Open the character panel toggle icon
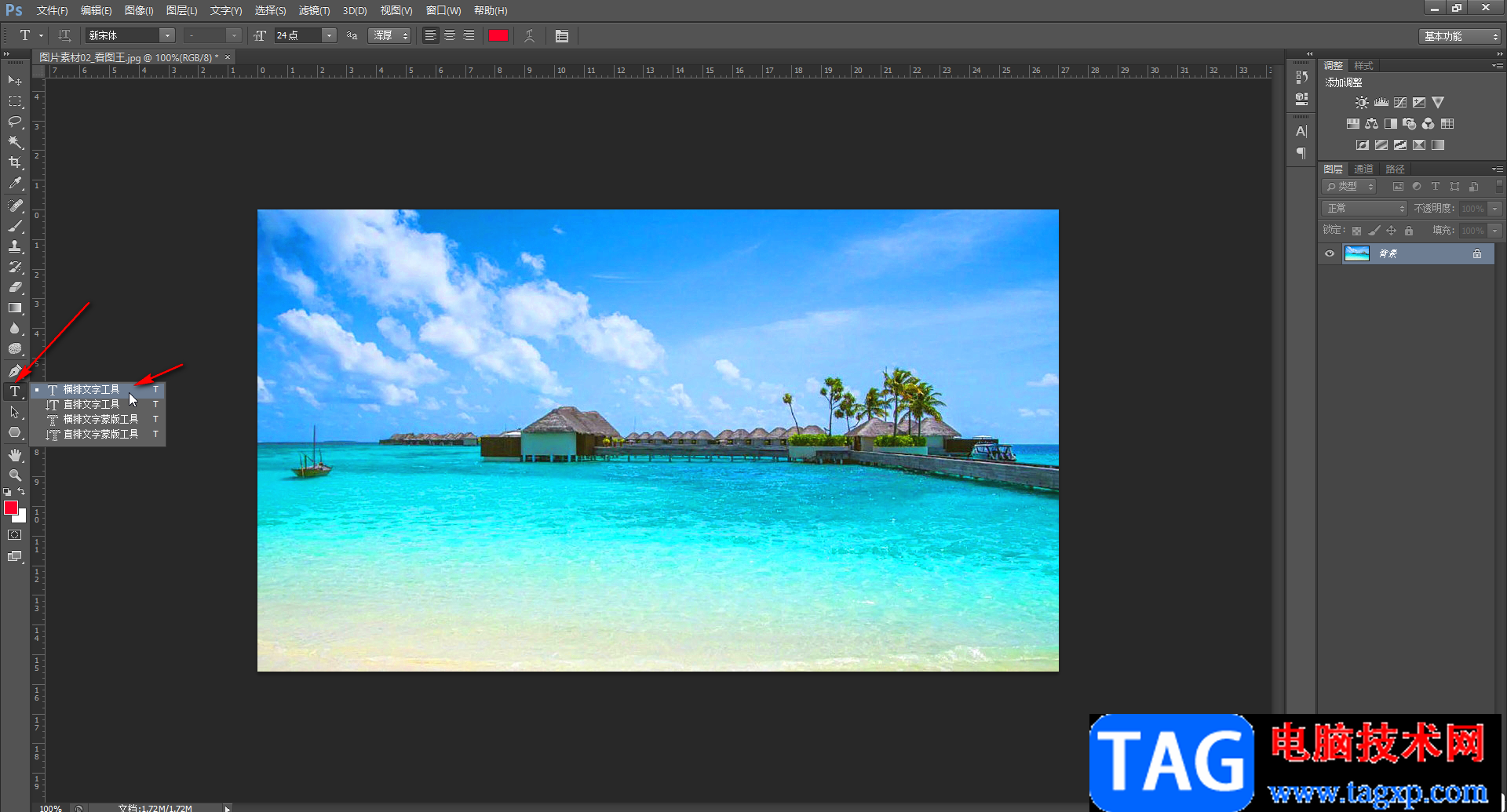 click(x=562, y=36)
